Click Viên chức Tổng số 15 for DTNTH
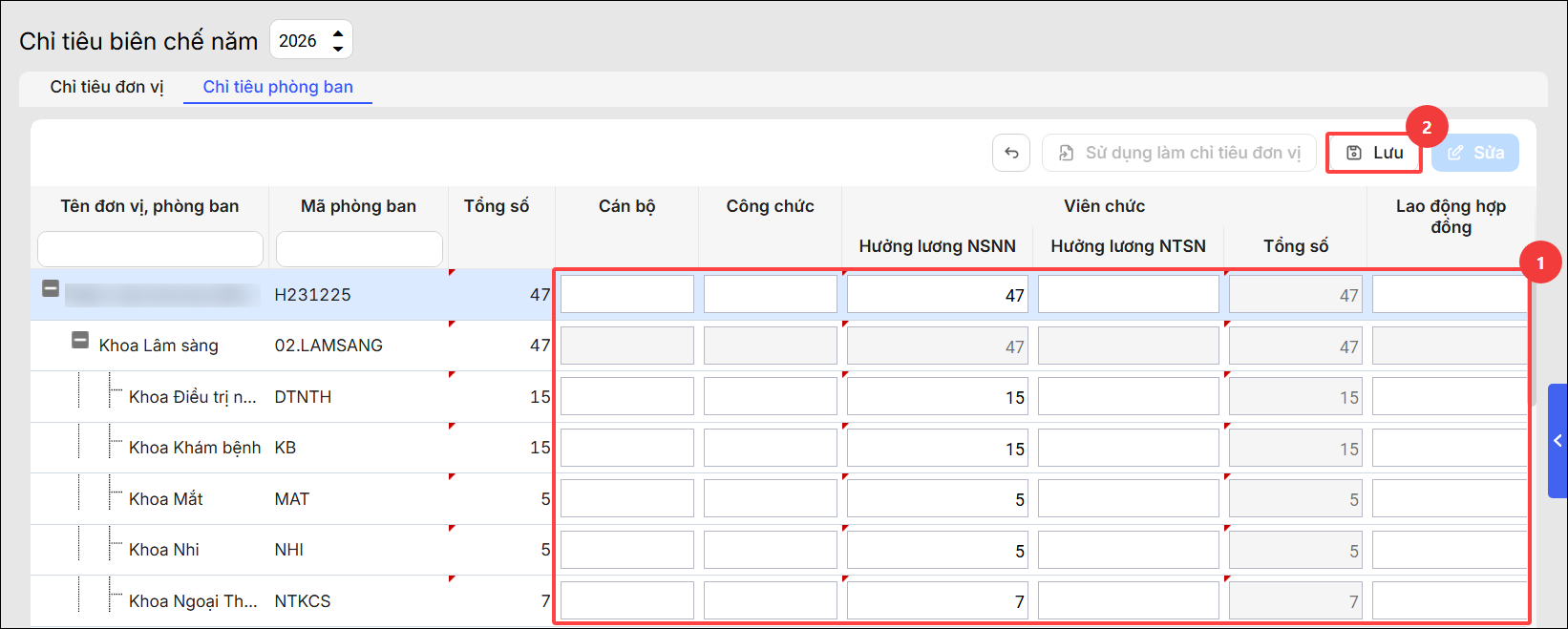The width and height of the screenshot is (1568, 629). click(1296, 396)
